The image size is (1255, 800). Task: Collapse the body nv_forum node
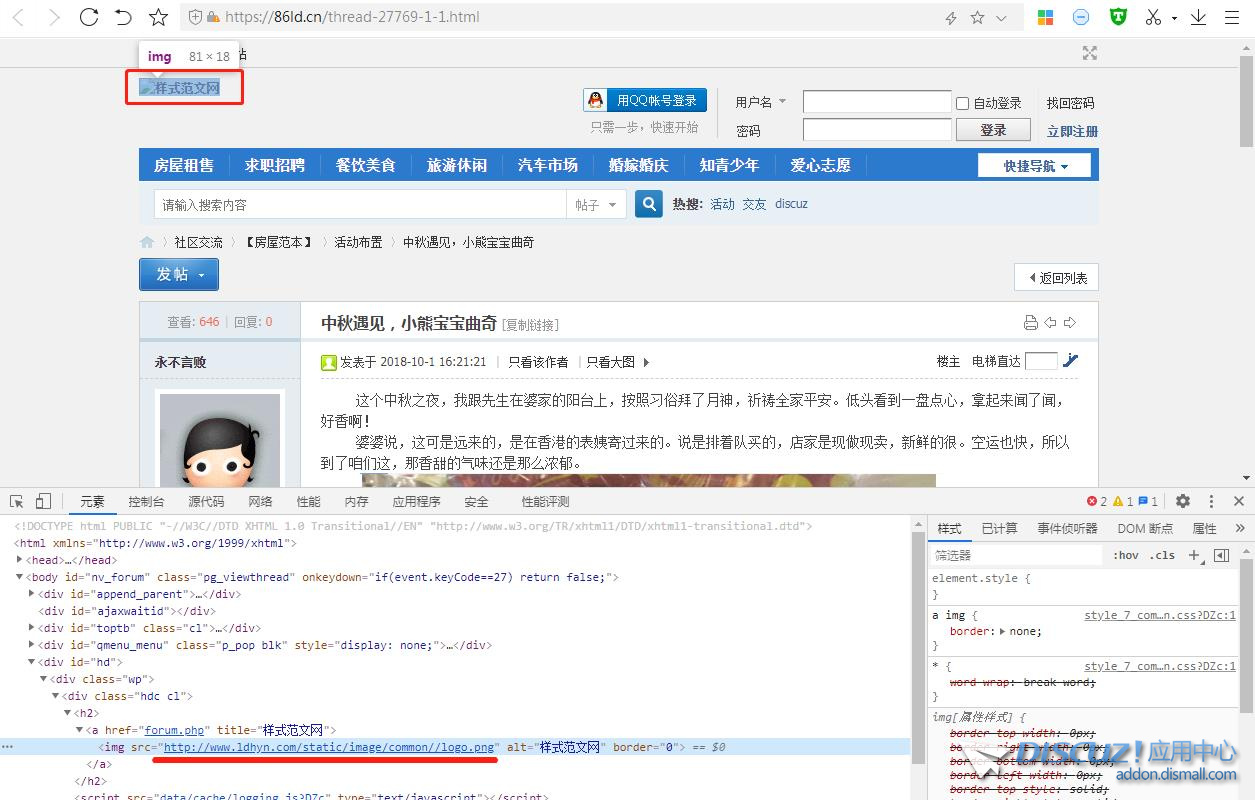(x=20, y=577)
